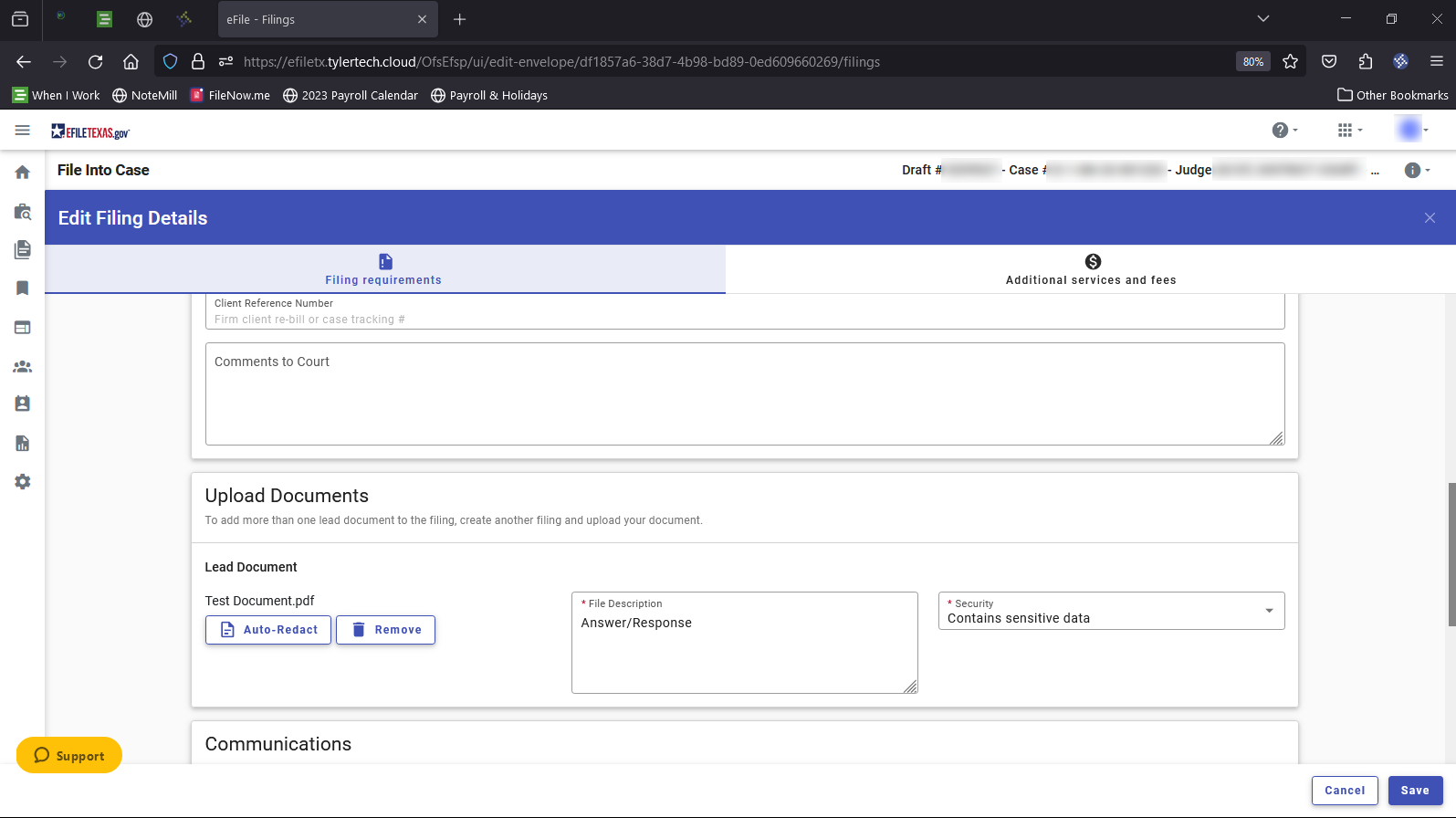Open the settings gear in sidebar
Viewport: 1456px width, 818px height.
click(x=23, y=482)
